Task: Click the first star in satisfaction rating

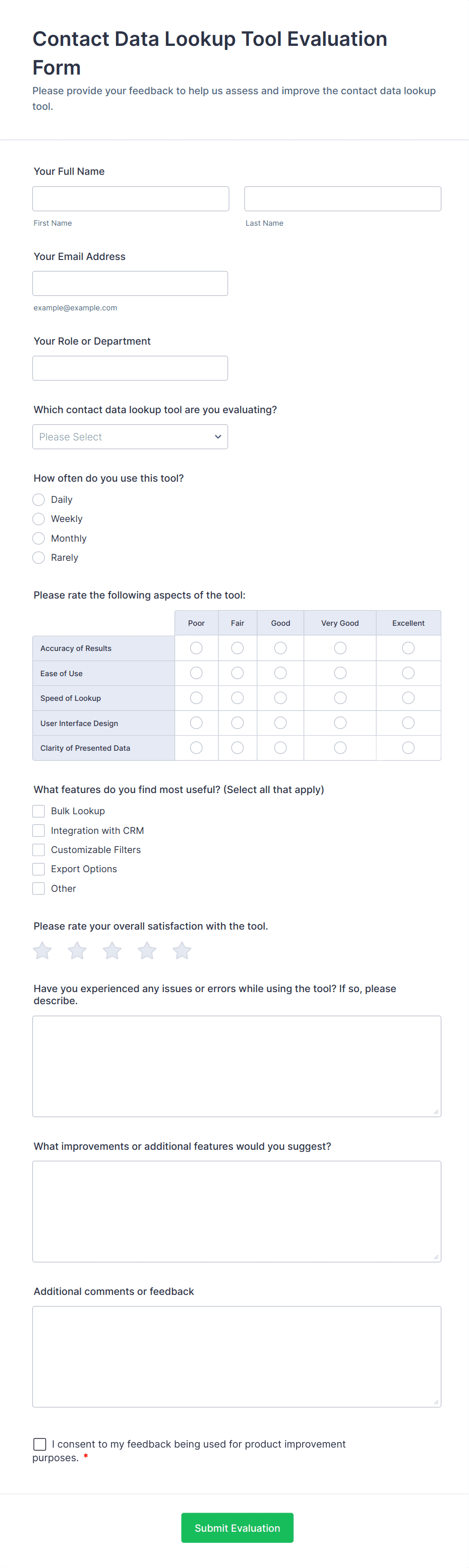Action: (x=43, y=951)
